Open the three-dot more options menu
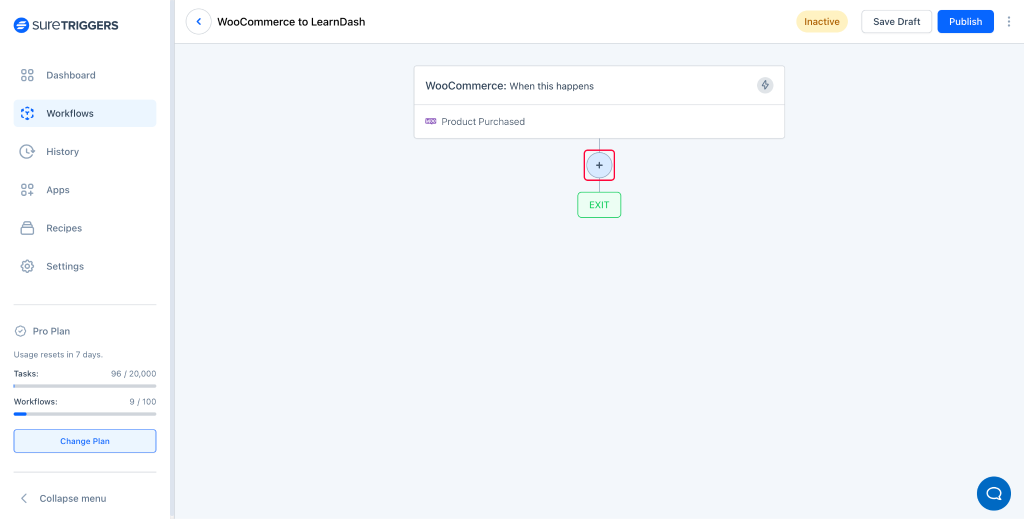This screenshot has width=1024, height=519. [1009, 22]
